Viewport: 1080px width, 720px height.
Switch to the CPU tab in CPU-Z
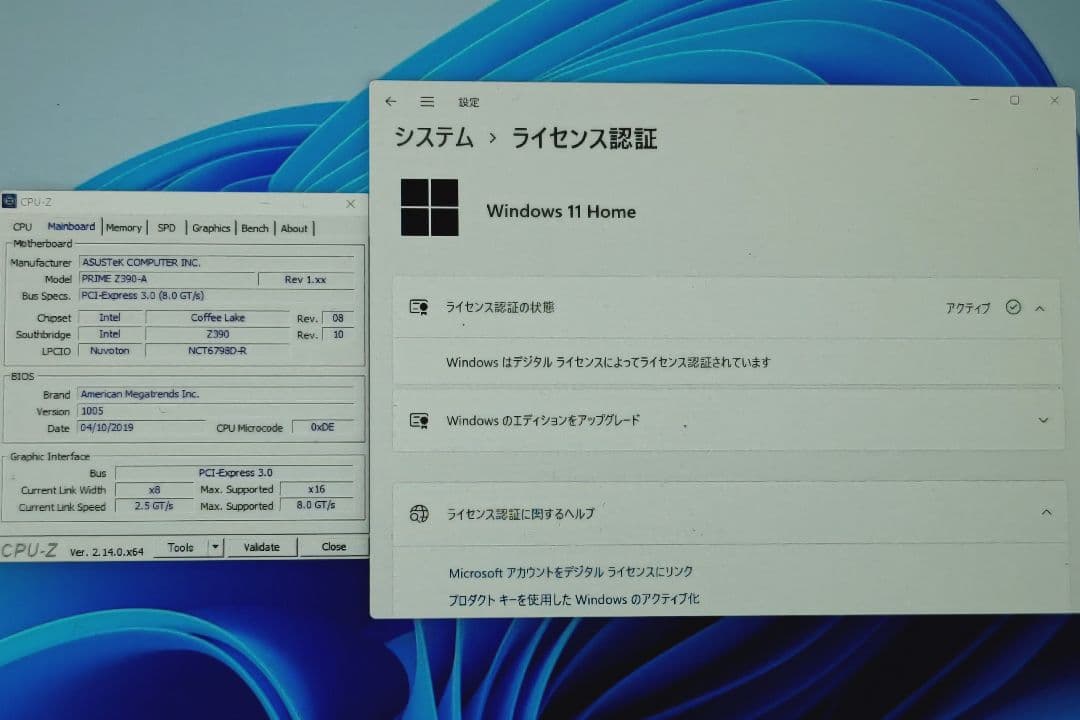22,227
